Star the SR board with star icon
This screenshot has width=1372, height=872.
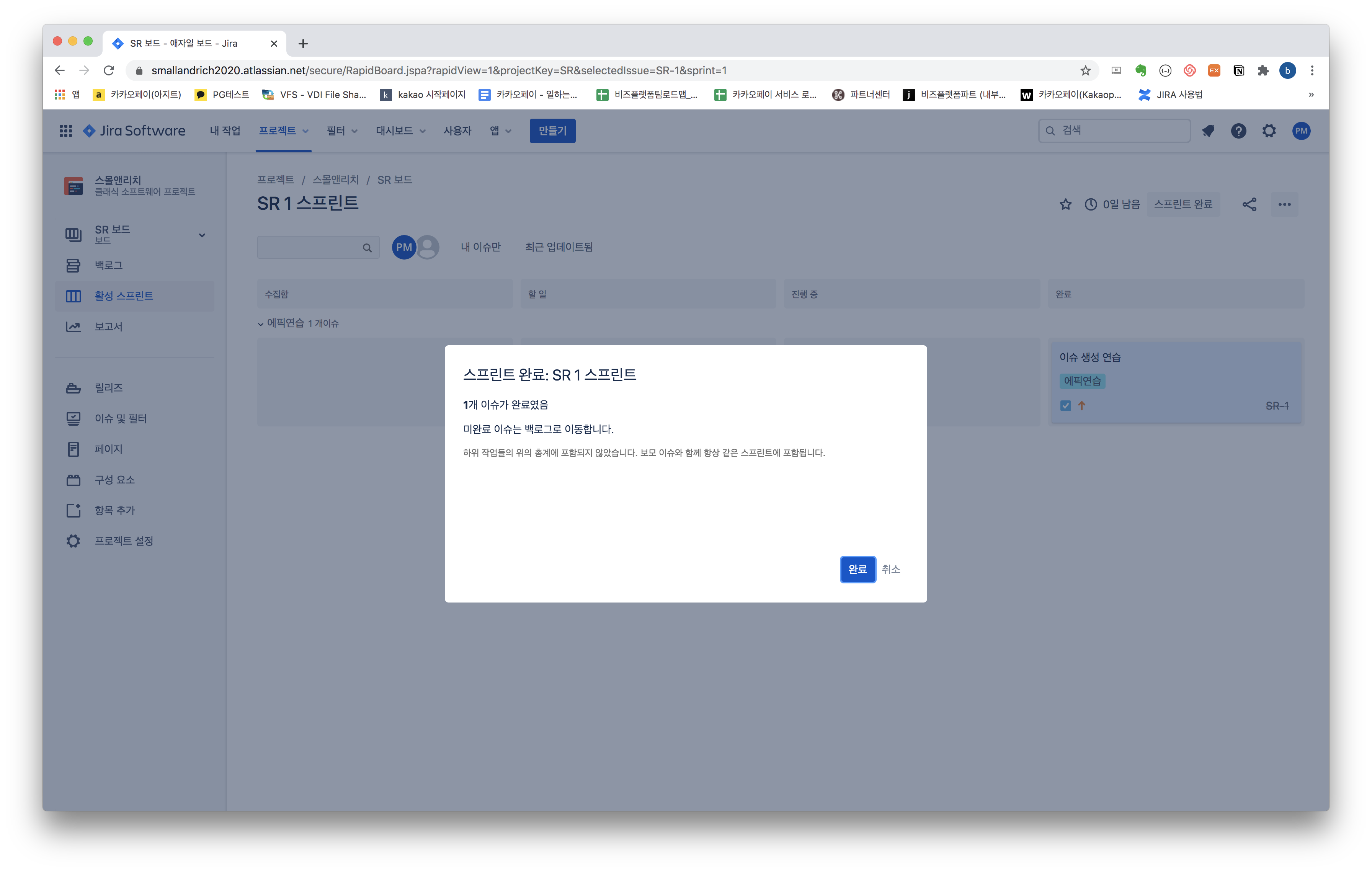click(1065, 204)
